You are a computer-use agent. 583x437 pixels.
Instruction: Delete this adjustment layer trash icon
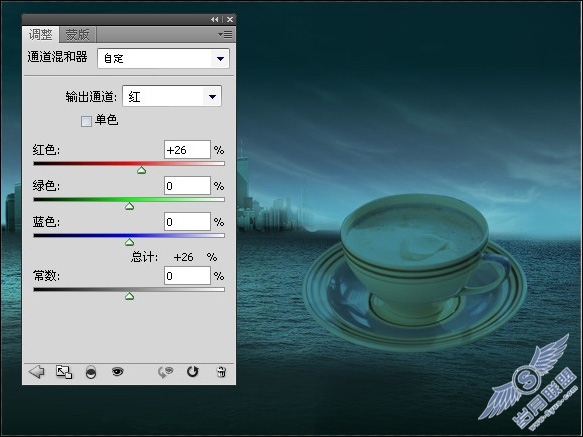pos(221,372)
